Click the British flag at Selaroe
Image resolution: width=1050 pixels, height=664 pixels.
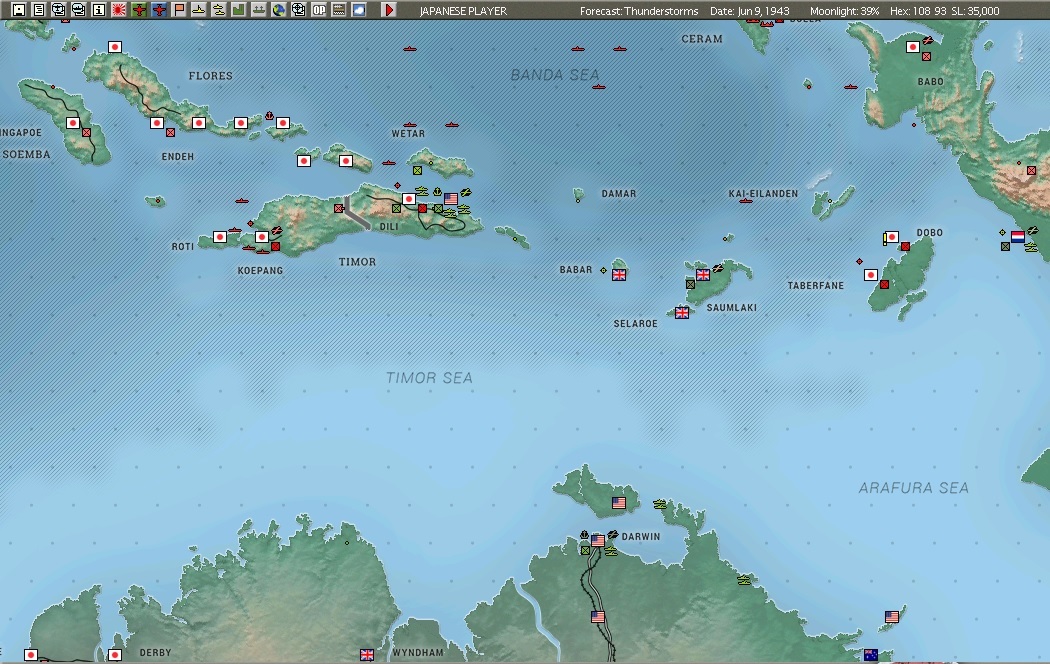coord(682,313)
